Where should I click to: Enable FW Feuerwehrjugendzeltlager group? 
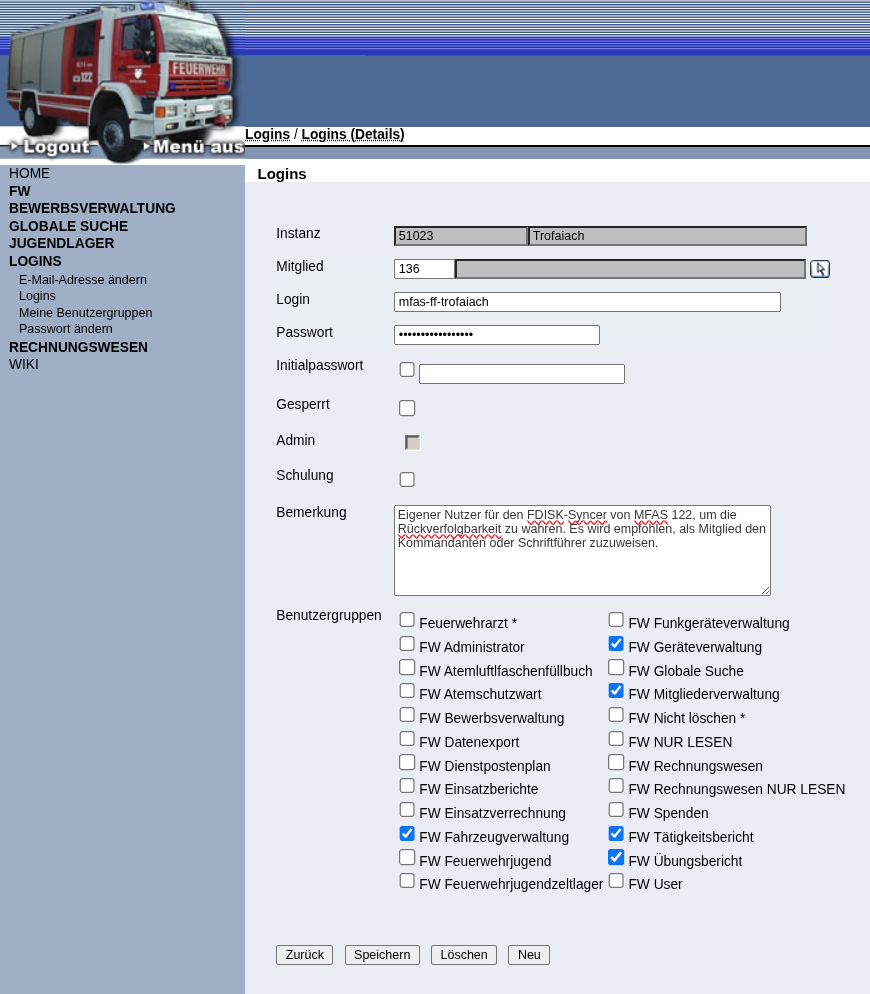click(407, 881)
